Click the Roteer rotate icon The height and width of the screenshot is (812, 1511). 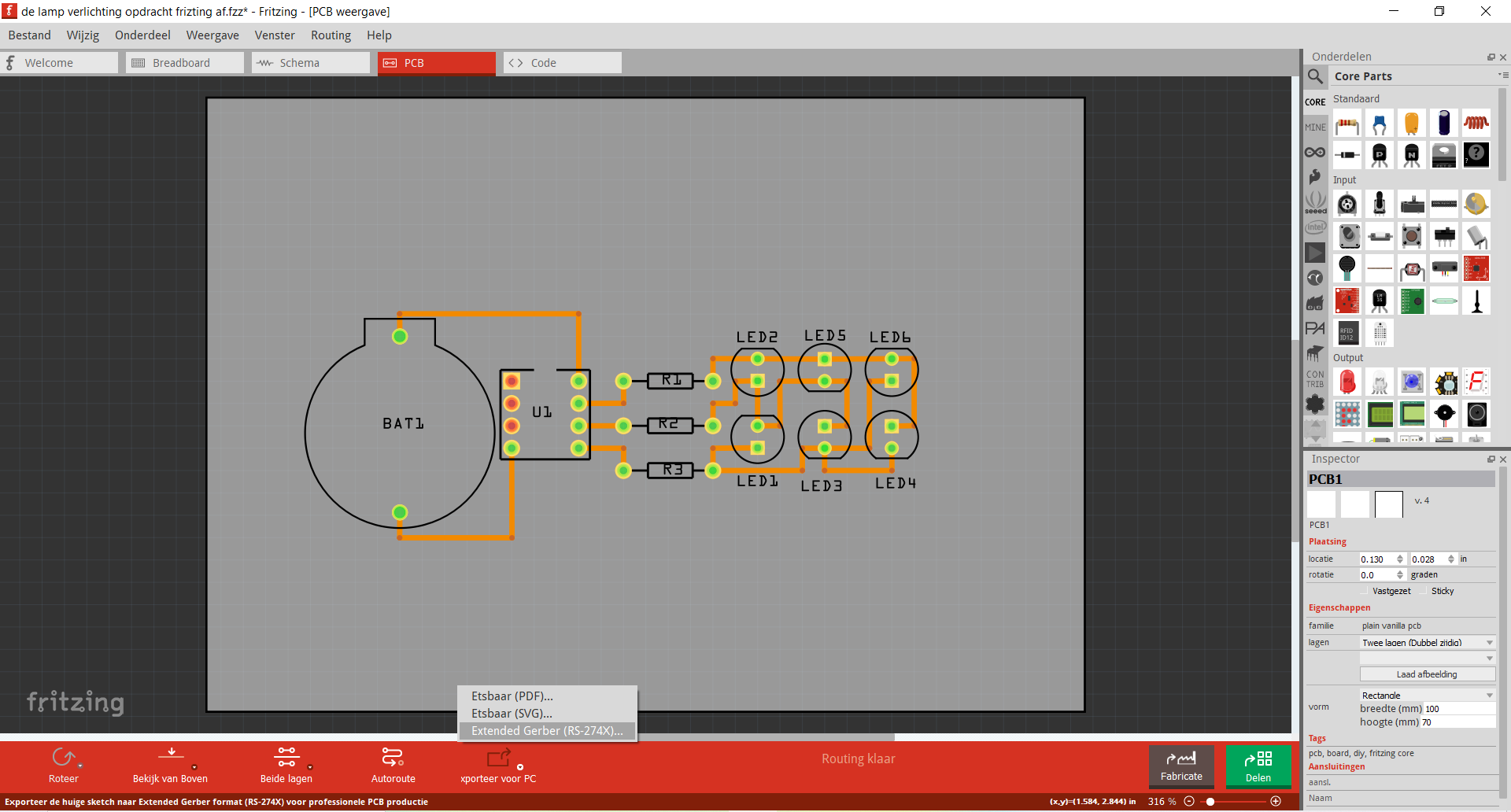pyautogui.click(x=63, y=758)
